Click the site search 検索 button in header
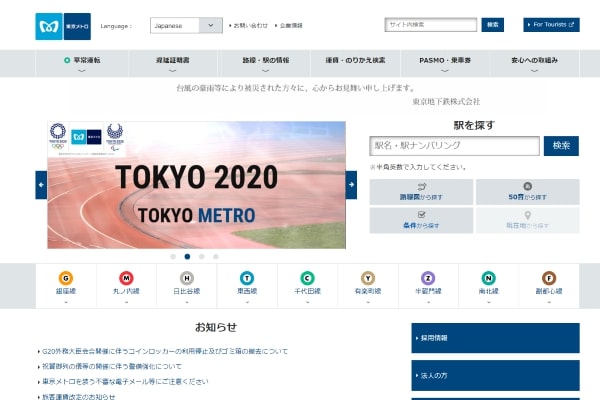 click(x=492, y=24)
